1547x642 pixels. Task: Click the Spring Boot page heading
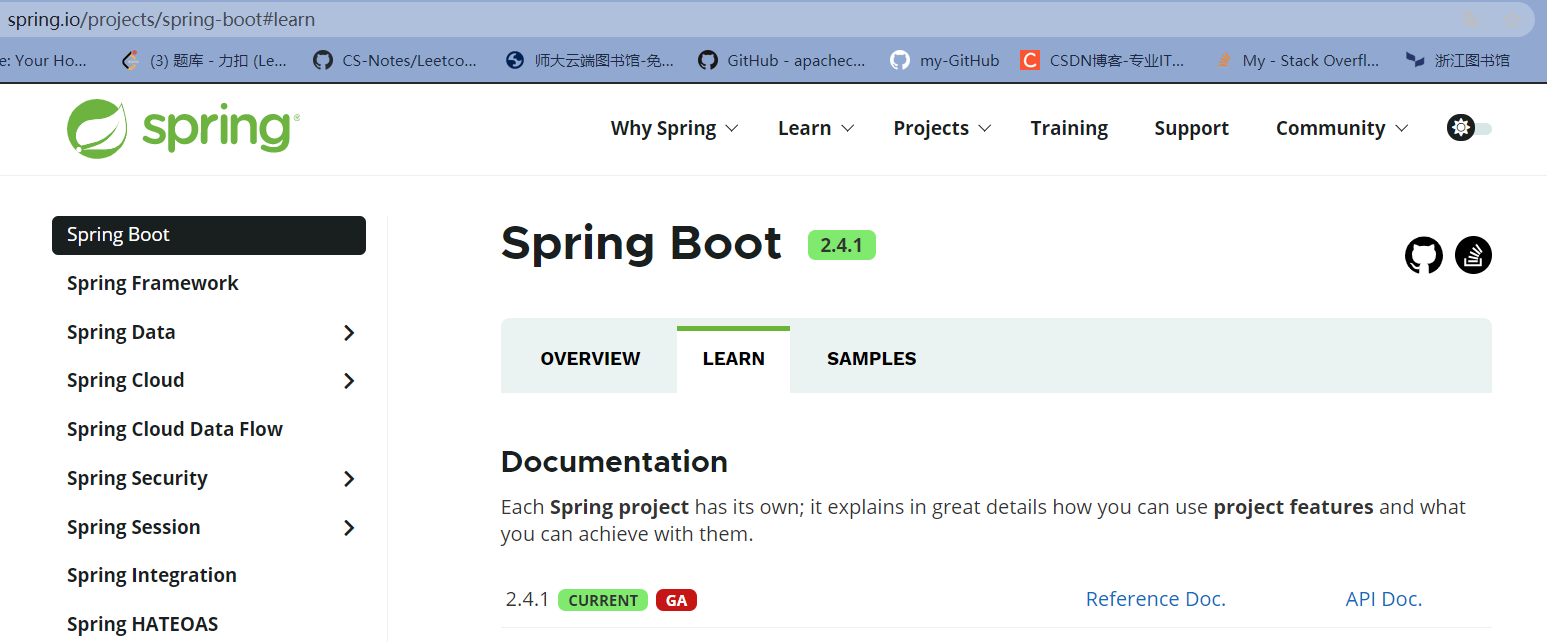pyautogui.click(x=641, y=243)
